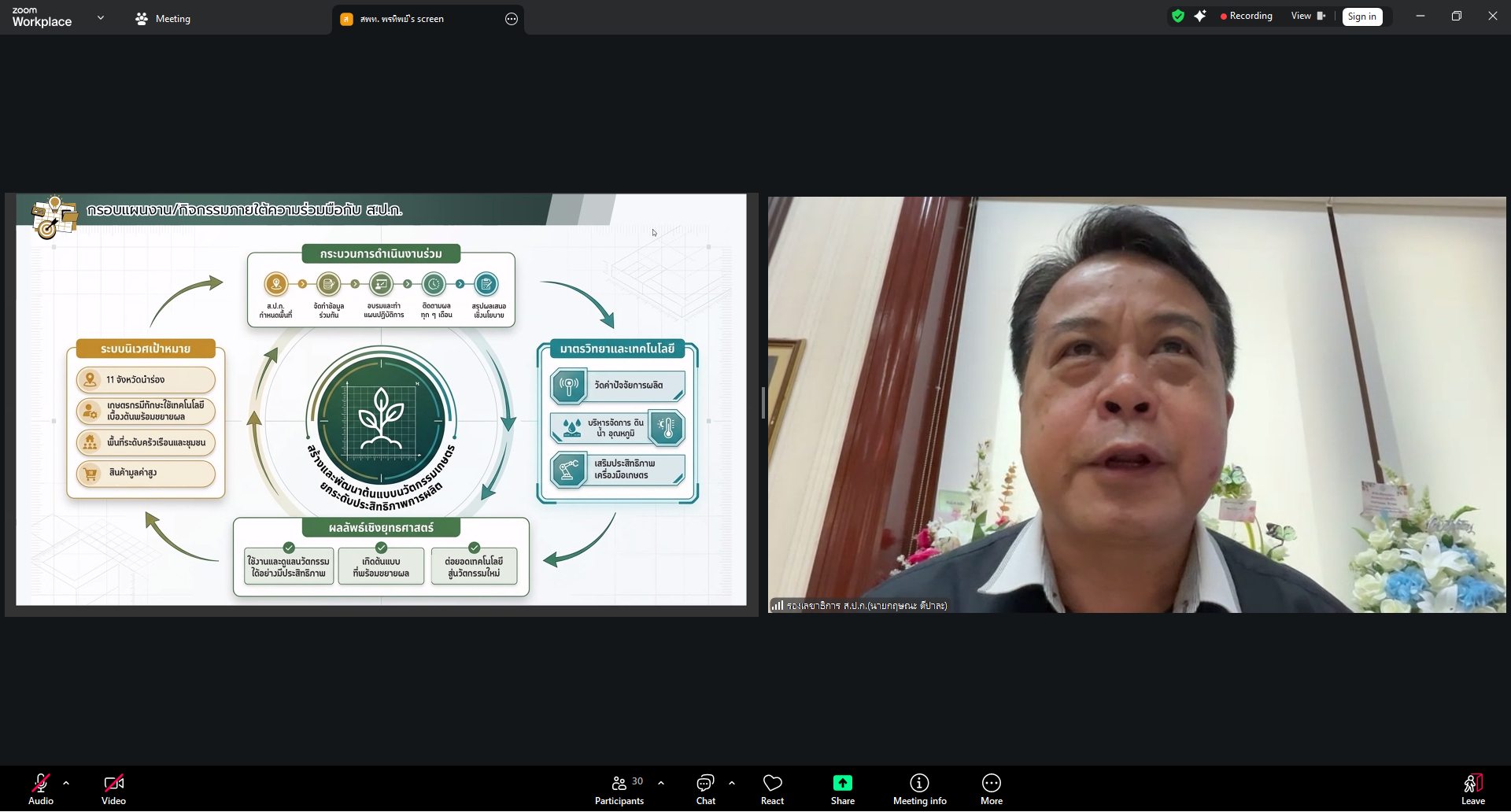The image size is (1511, 812).
Task: Switch to the Meeting tab
Action: pyautogui.click(x=163, y=19)
